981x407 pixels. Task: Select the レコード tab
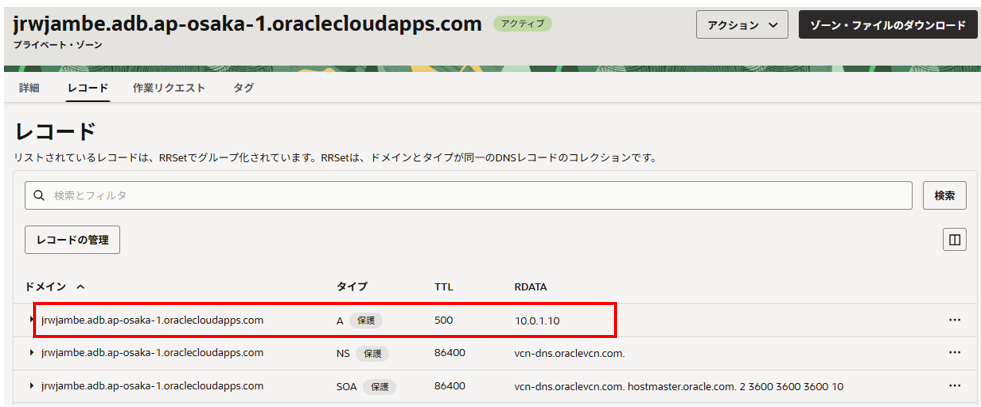pyautogui.click(x=88, y=88)
